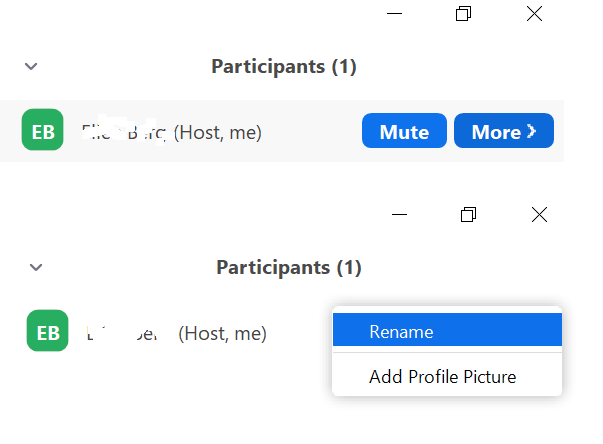The width and height of the screenshot is (603, 444).
Task: Mute the host participant
Action: coord(404,131)
